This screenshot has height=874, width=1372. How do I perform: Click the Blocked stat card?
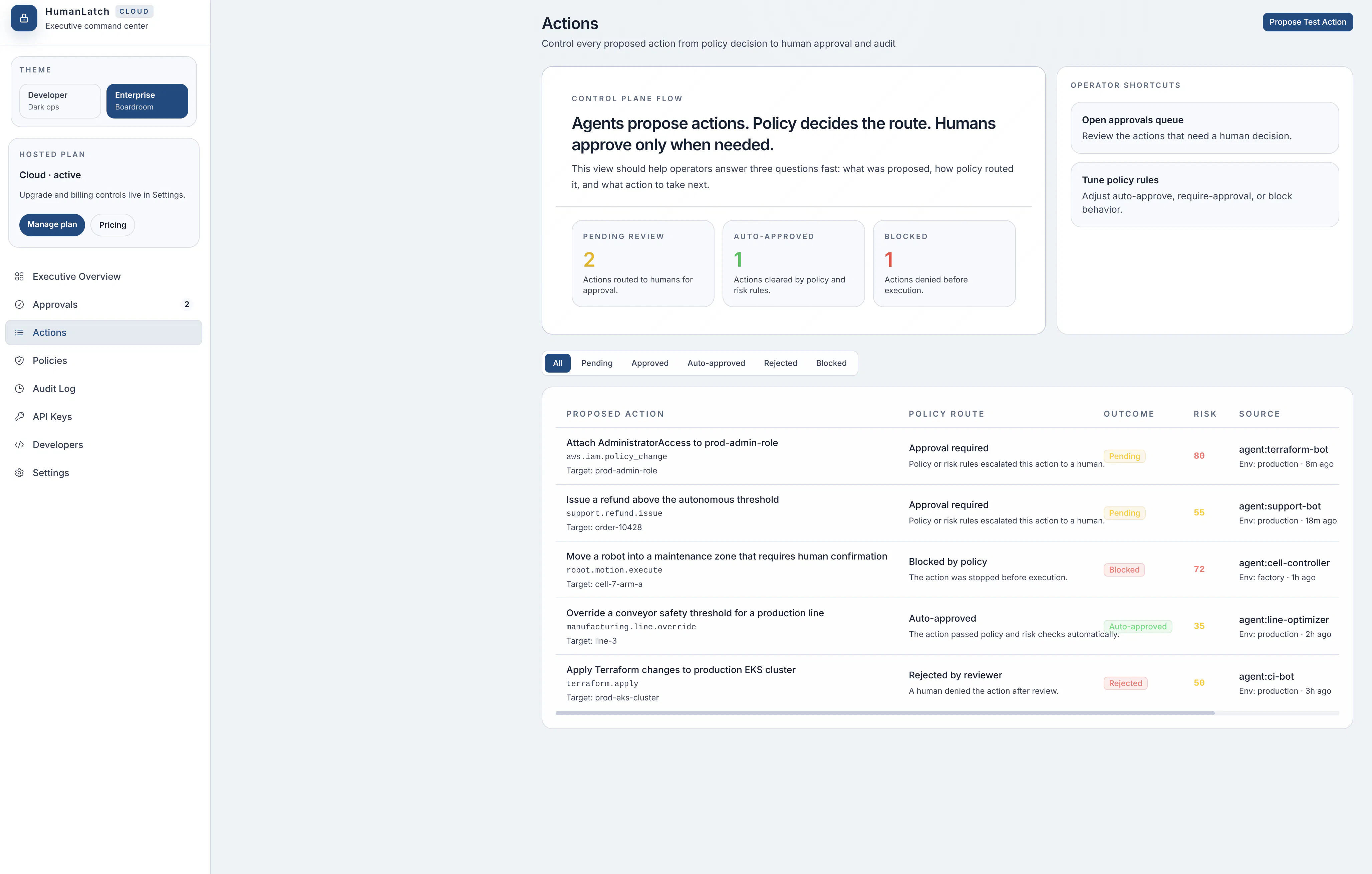[944, 263]
